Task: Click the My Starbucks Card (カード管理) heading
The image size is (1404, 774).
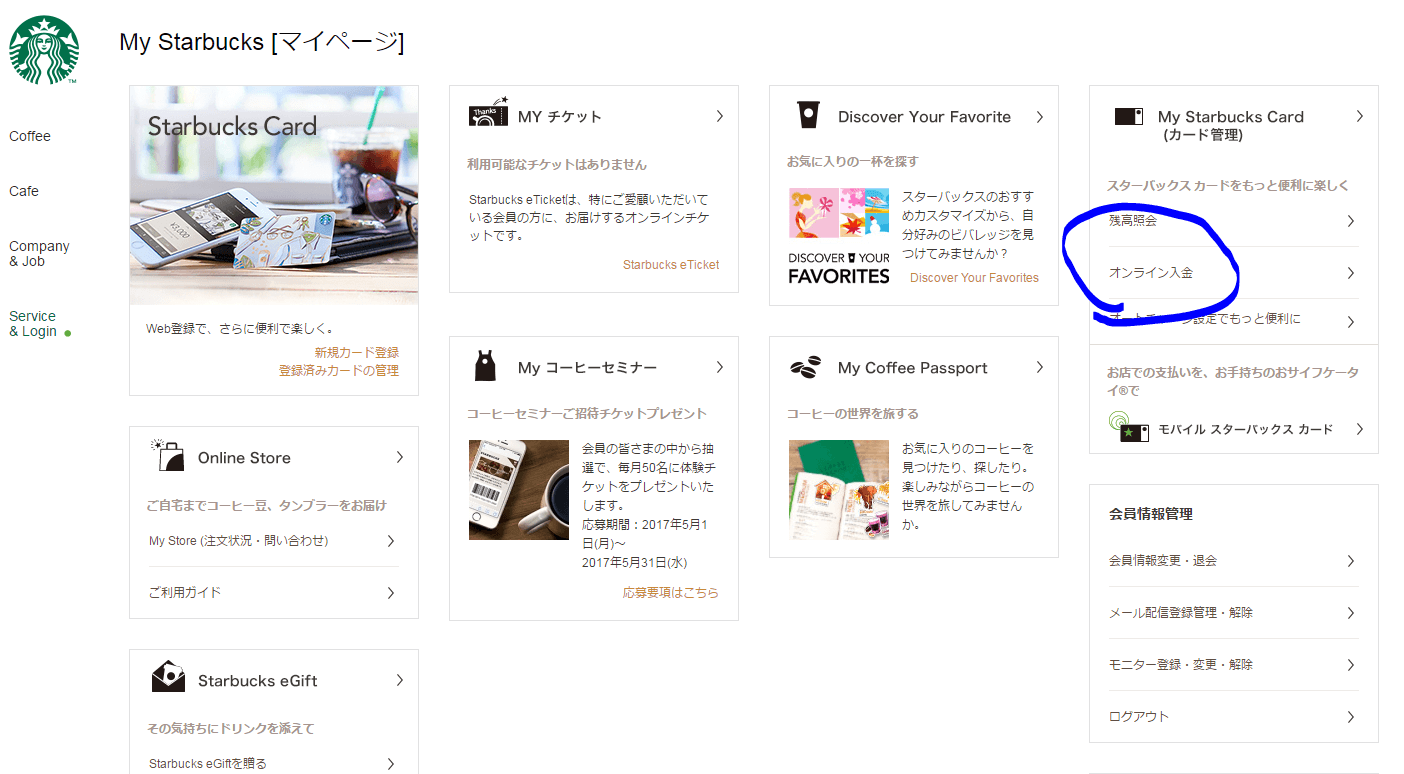Action: tap(1231, 125)
